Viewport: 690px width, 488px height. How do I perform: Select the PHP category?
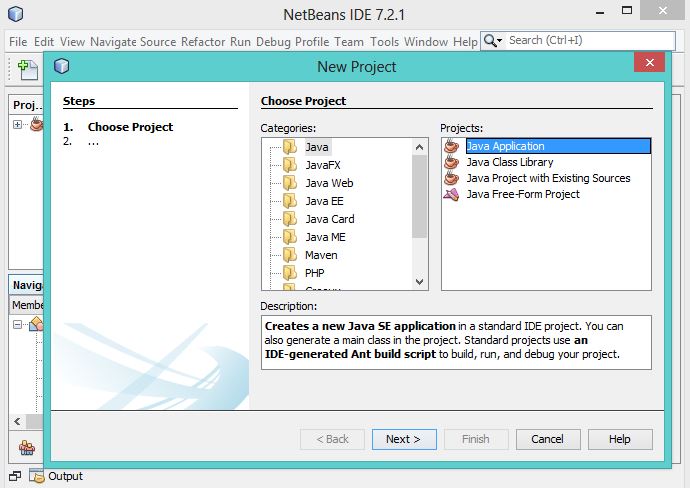click(315, 273)
